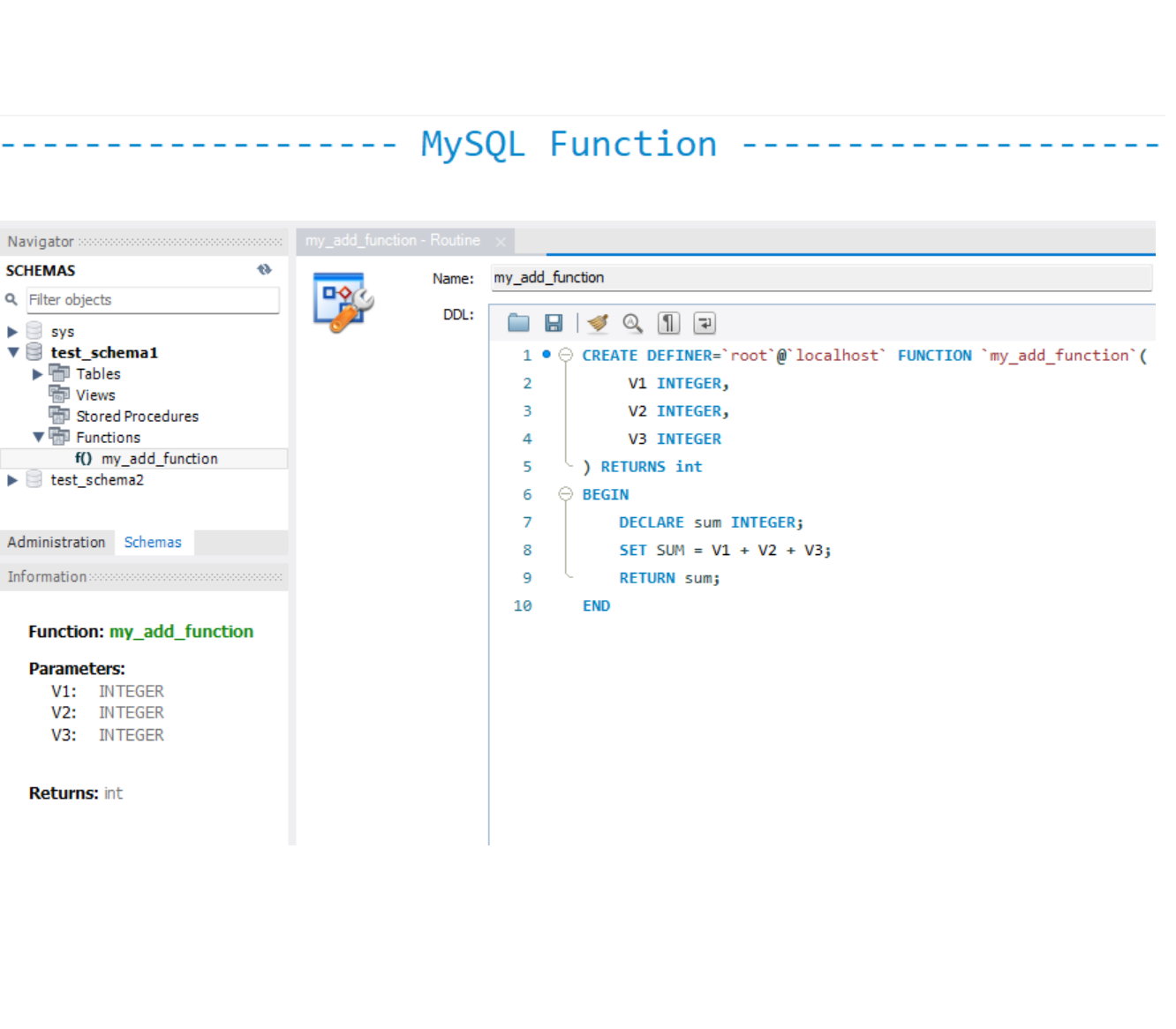Toggle invisible characters with the pilcrow button
This screenshot has width=1176, height=1029.
click(668, 323)
